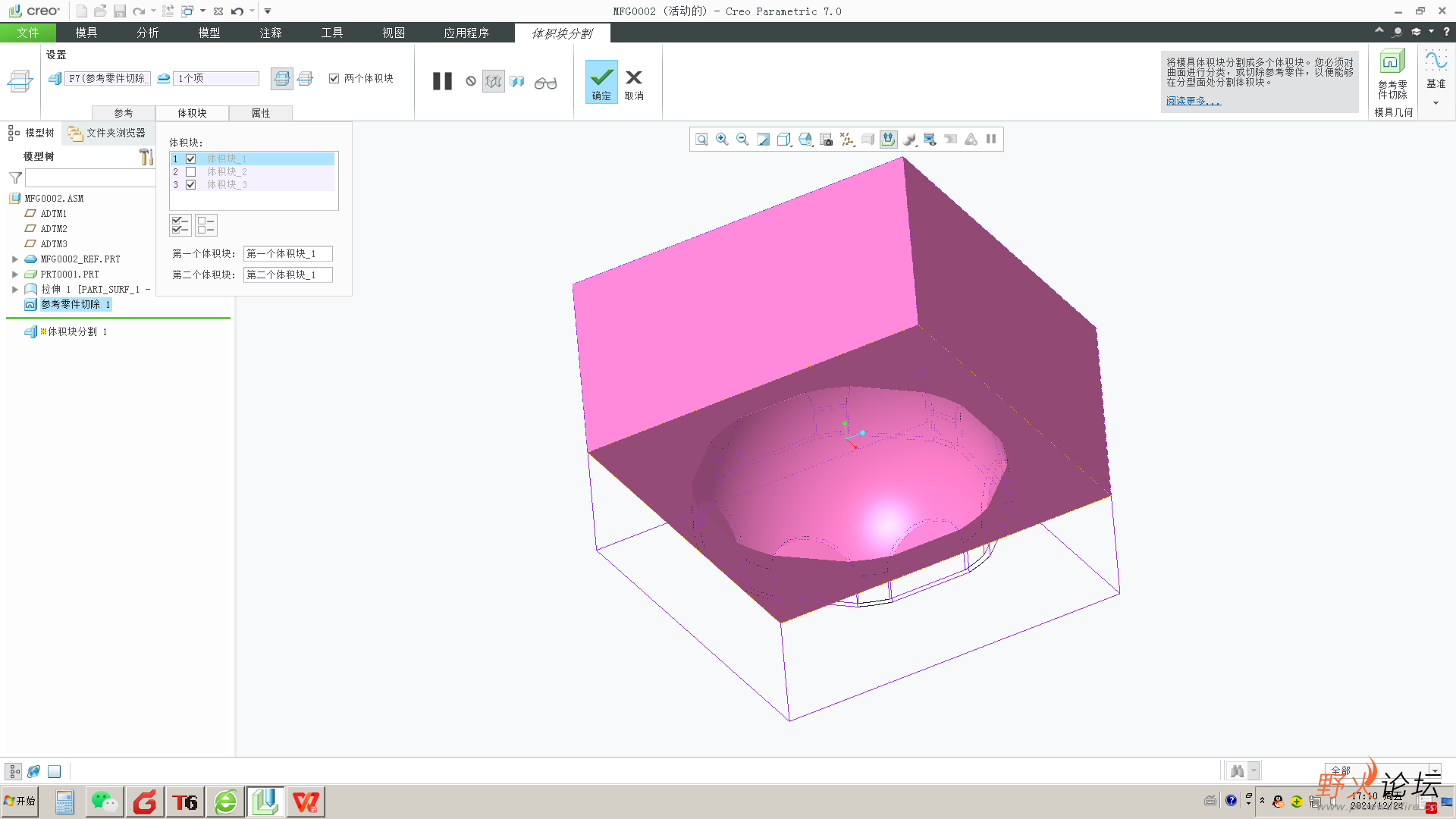Open the undo history dropdown arrow
This screenshot has height=819, width=1456.
252,11
